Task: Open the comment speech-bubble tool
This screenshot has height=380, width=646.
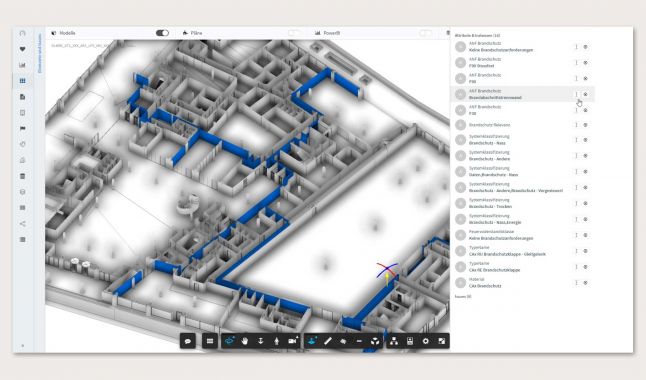Action: click(x=188, y=341)
